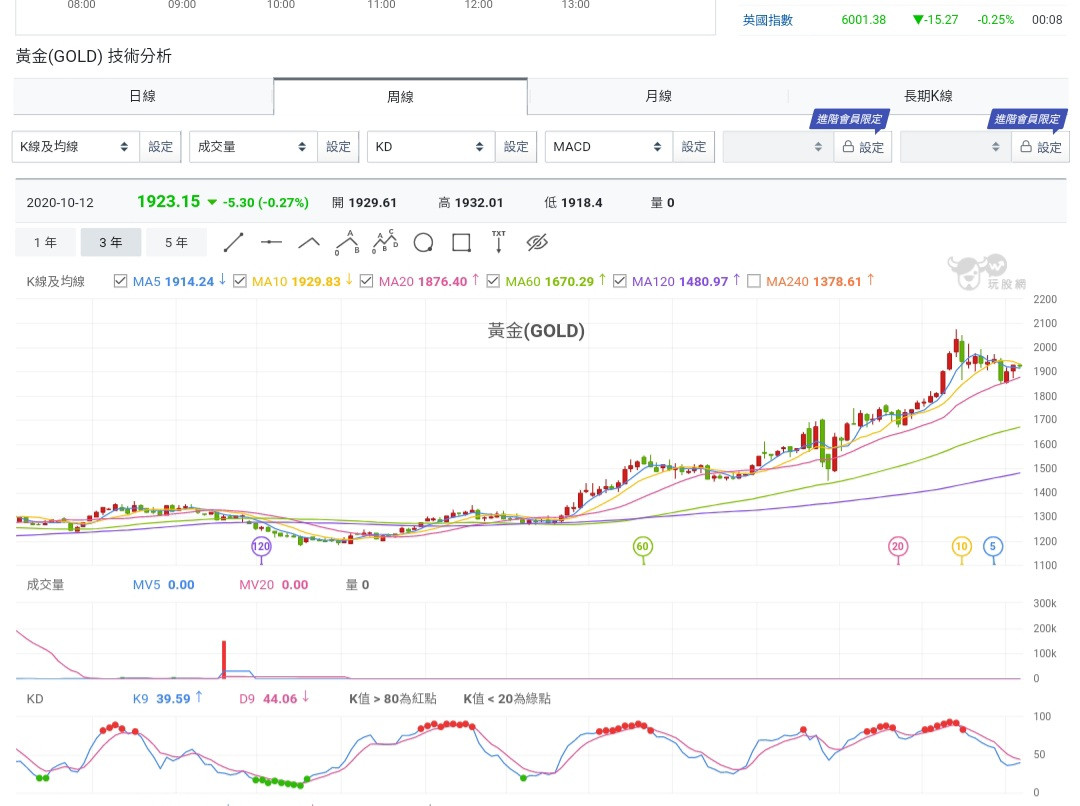This screenshot has width=1080, height=806.
Task: Add a TXT text annotation
Action: point(498,242)
